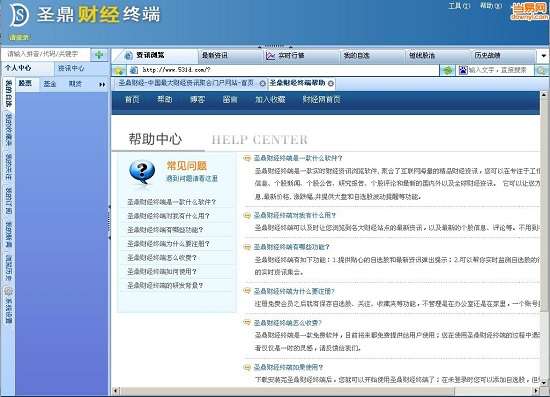Close the 圣鼎财经终端帮助 browser tab
The width and height of the screenshot is (550, 397).
[x=330, y=83]
